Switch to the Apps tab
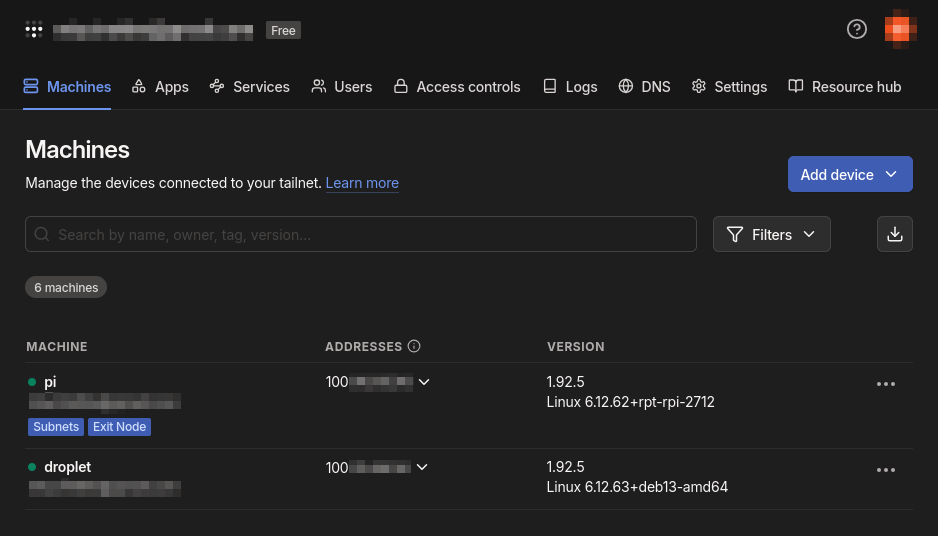Viewport: 938px width, 536px height. pos(160,87)
